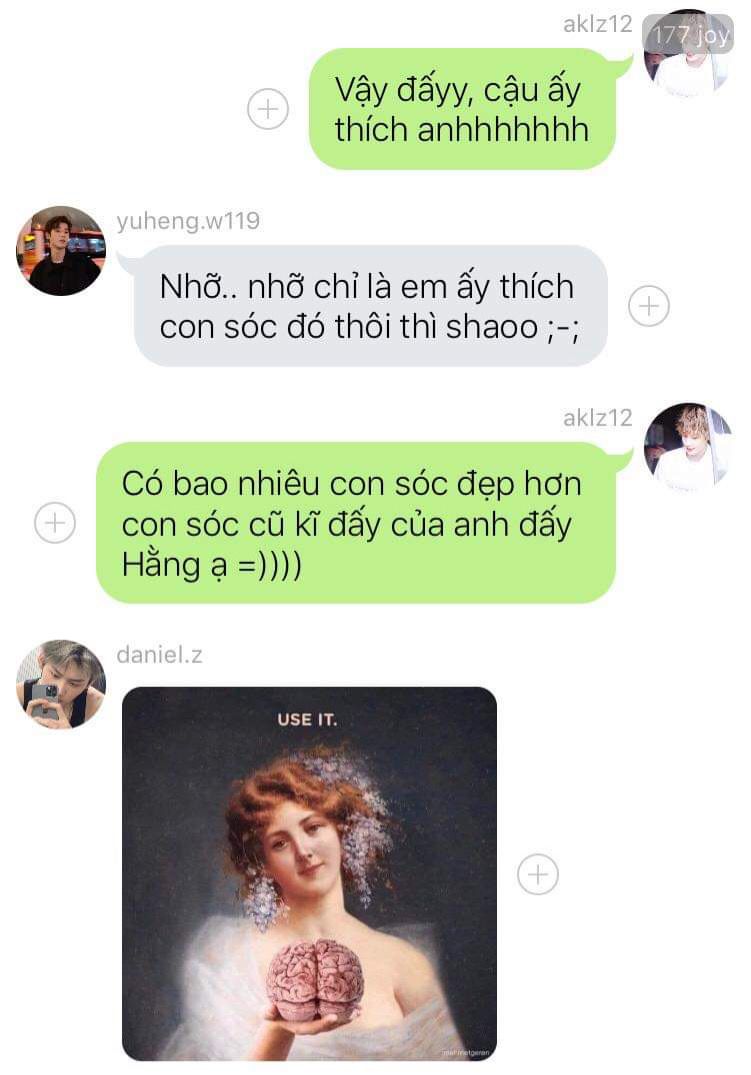Click the top aklz12 username label

coord(597,24)
